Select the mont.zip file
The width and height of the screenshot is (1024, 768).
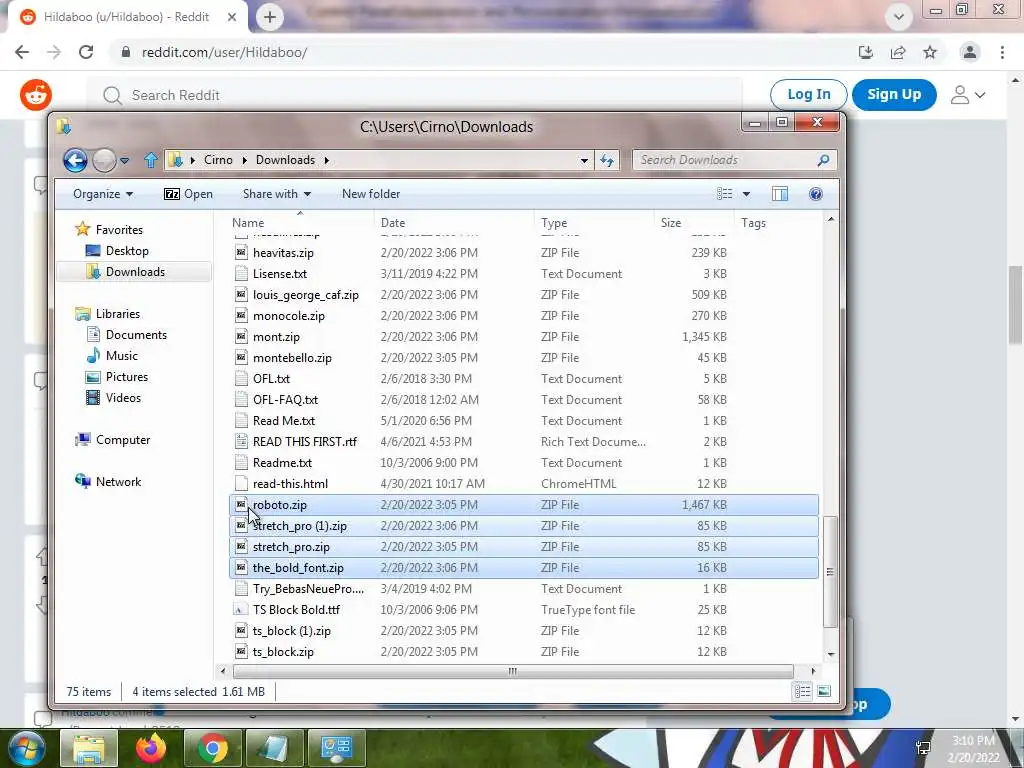(x=524, y=337)
